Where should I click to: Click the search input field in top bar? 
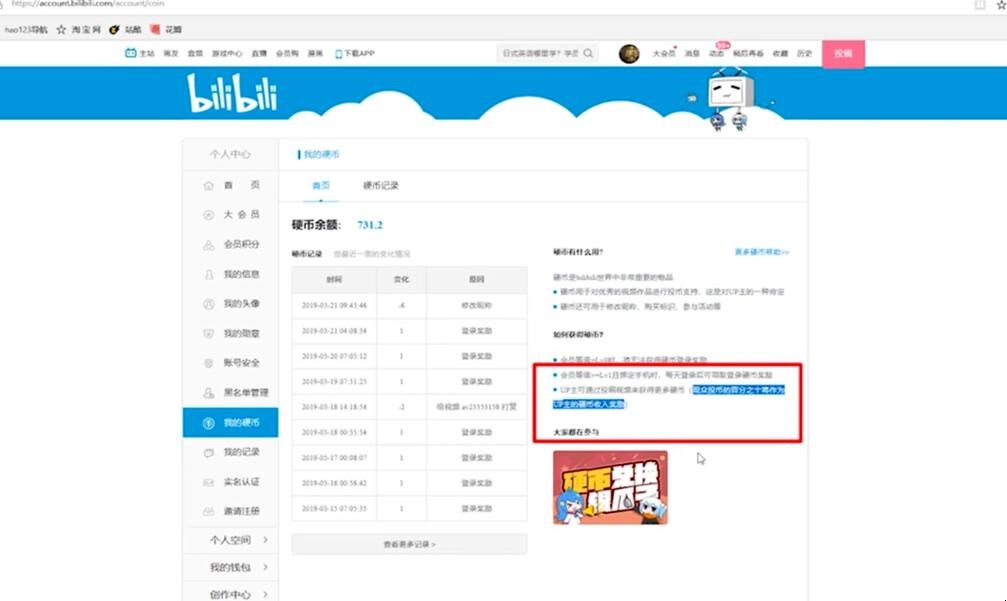point(538,54)
